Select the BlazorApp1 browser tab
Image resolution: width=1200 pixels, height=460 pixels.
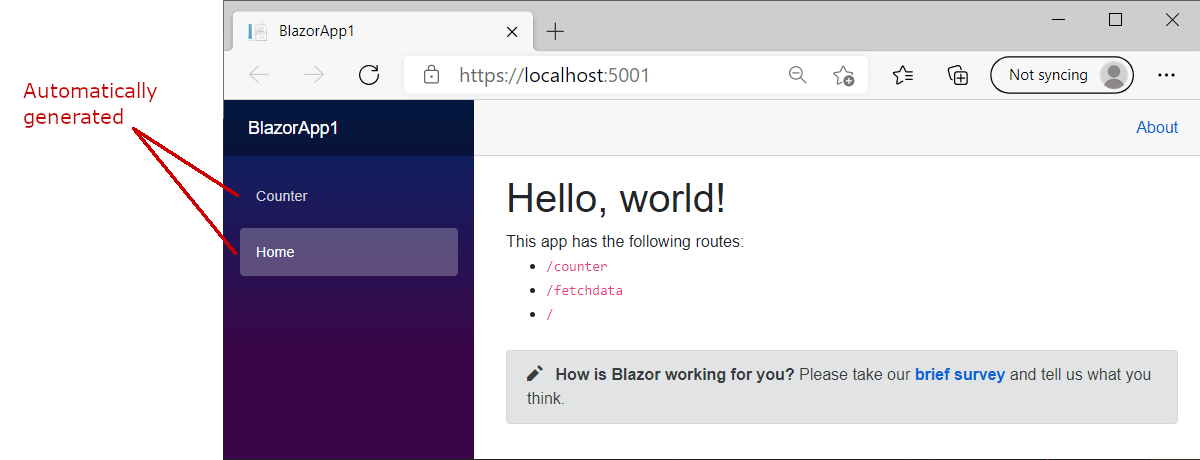(382, 31)
